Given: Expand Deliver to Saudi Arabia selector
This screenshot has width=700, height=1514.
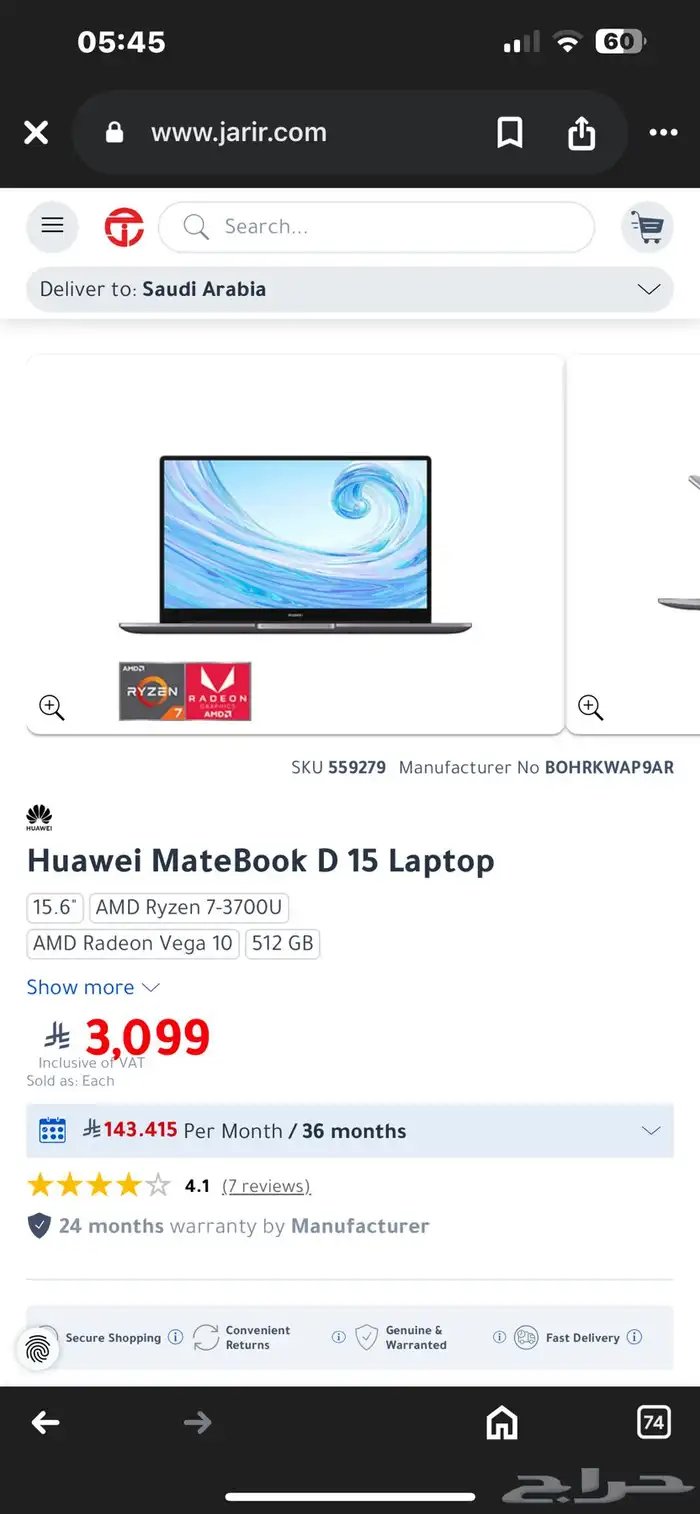Looking at the screenshot, I should (x=350, y=289).
